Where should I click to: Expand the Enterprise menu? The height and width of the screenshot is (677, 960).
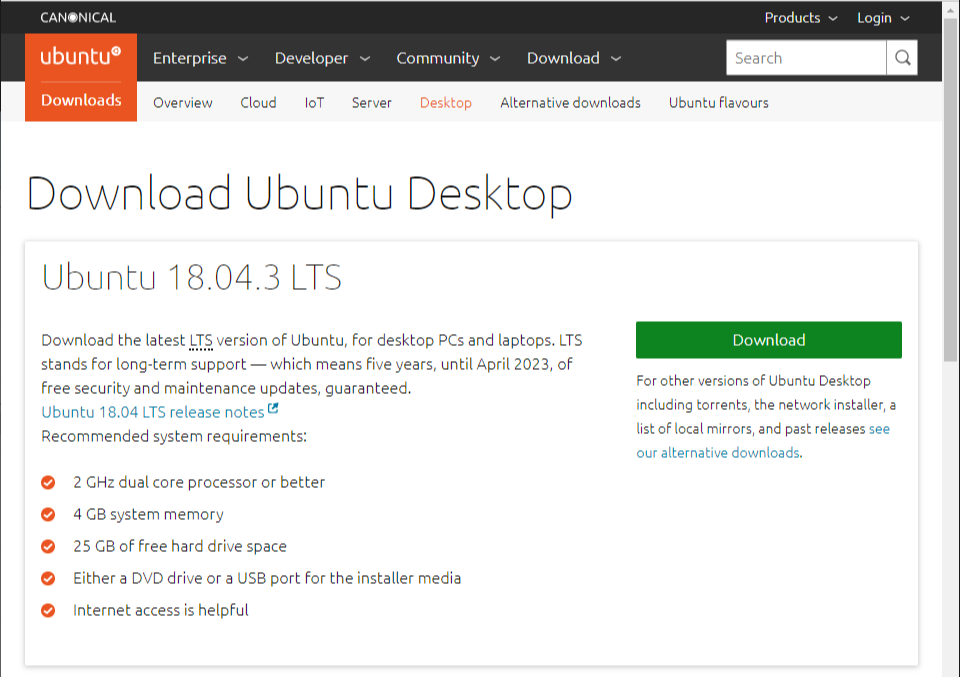tap(200, 58)
